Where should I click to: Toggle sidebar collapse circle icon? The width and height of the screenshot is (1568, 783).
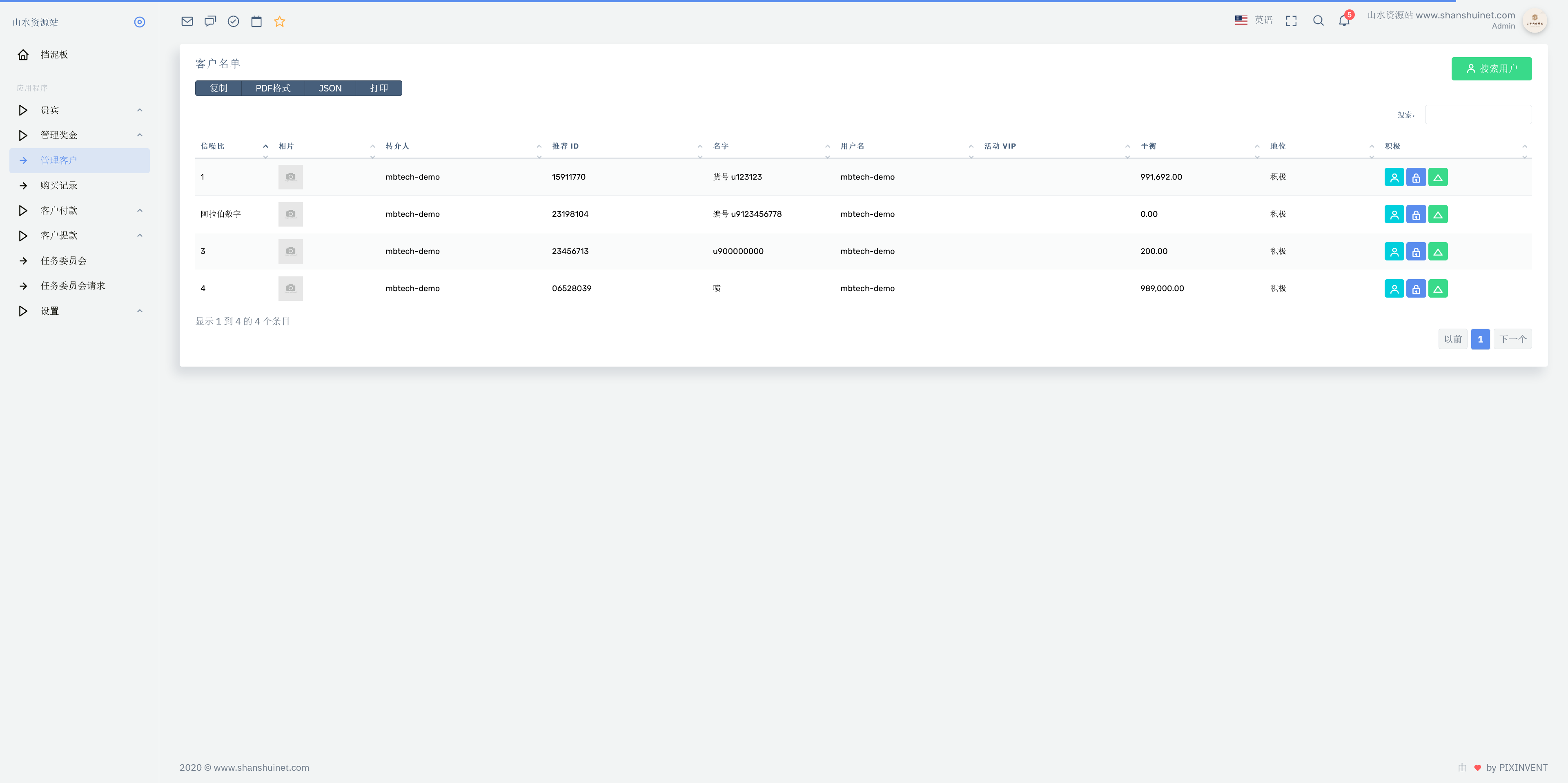tap(139, 22)
